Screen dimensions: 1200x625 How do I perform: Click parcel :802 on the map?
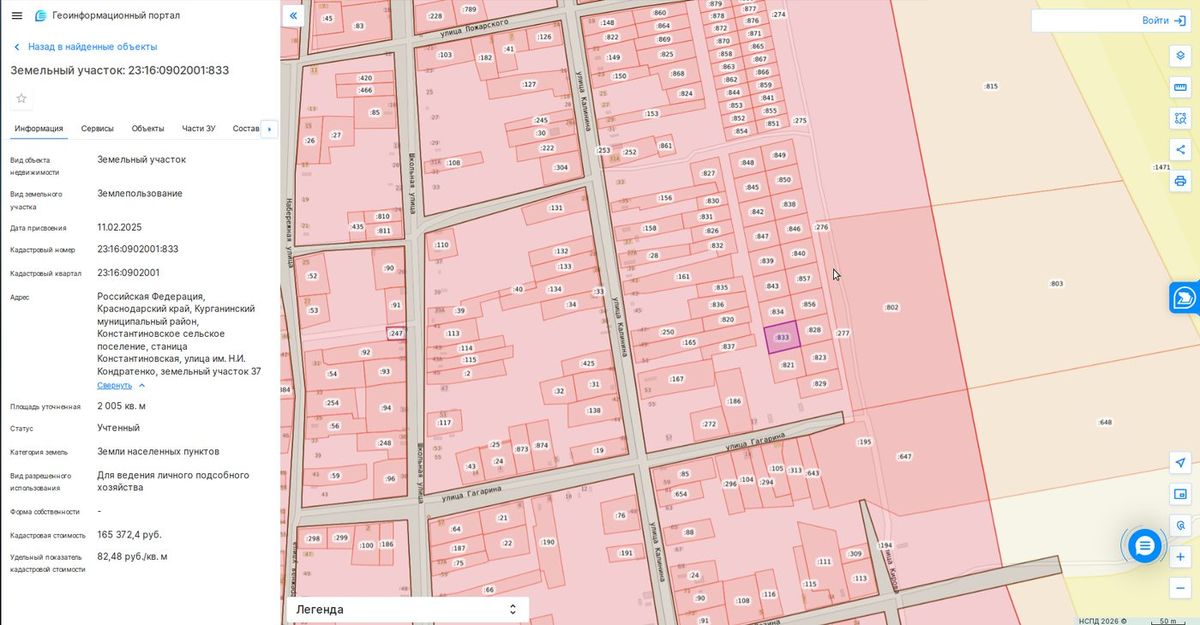[892, 307]
